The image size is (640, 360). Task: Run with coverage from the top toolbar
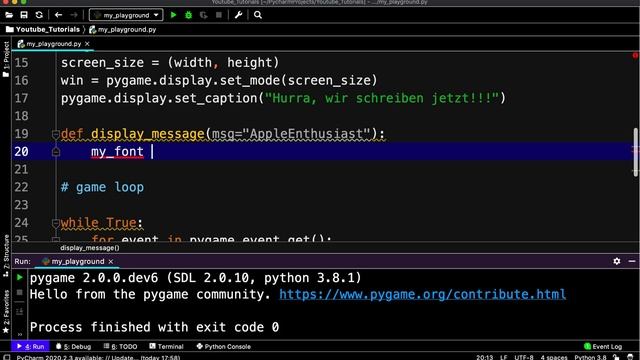pos(203,15)
